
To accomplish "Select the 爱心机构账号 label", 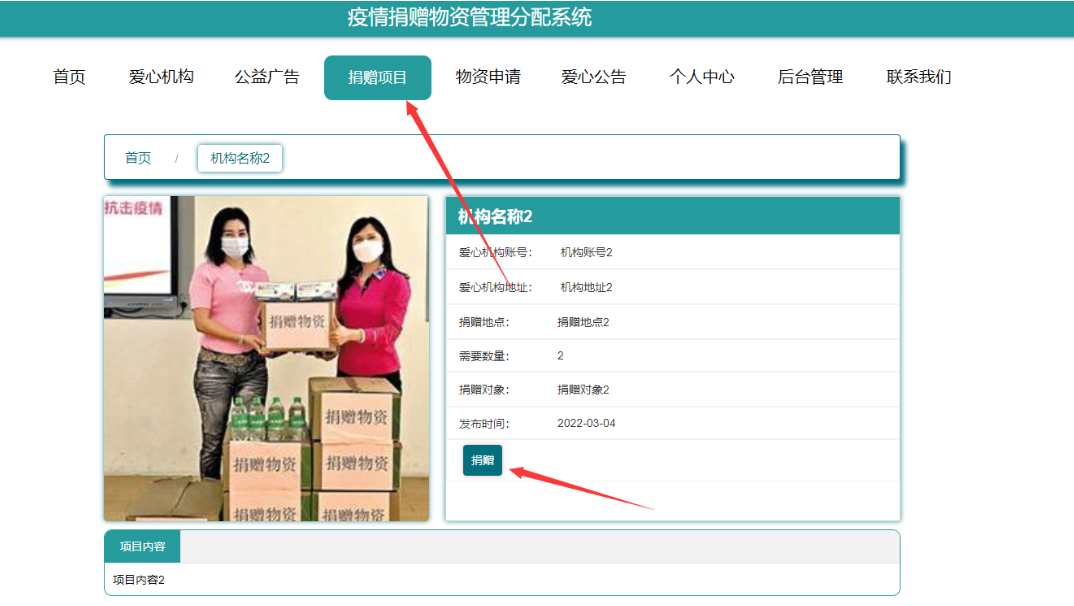I will 495,253.
